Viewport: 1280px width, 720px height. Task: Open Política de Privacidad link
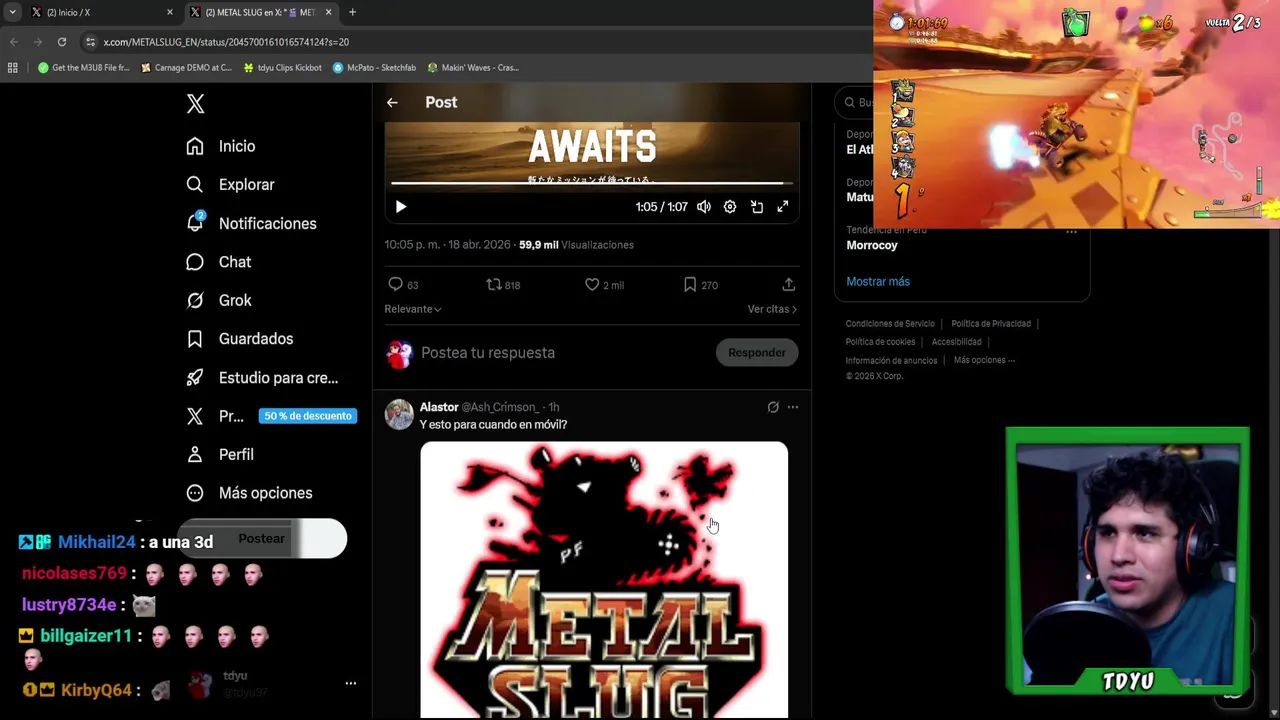(x=991, y=324)
